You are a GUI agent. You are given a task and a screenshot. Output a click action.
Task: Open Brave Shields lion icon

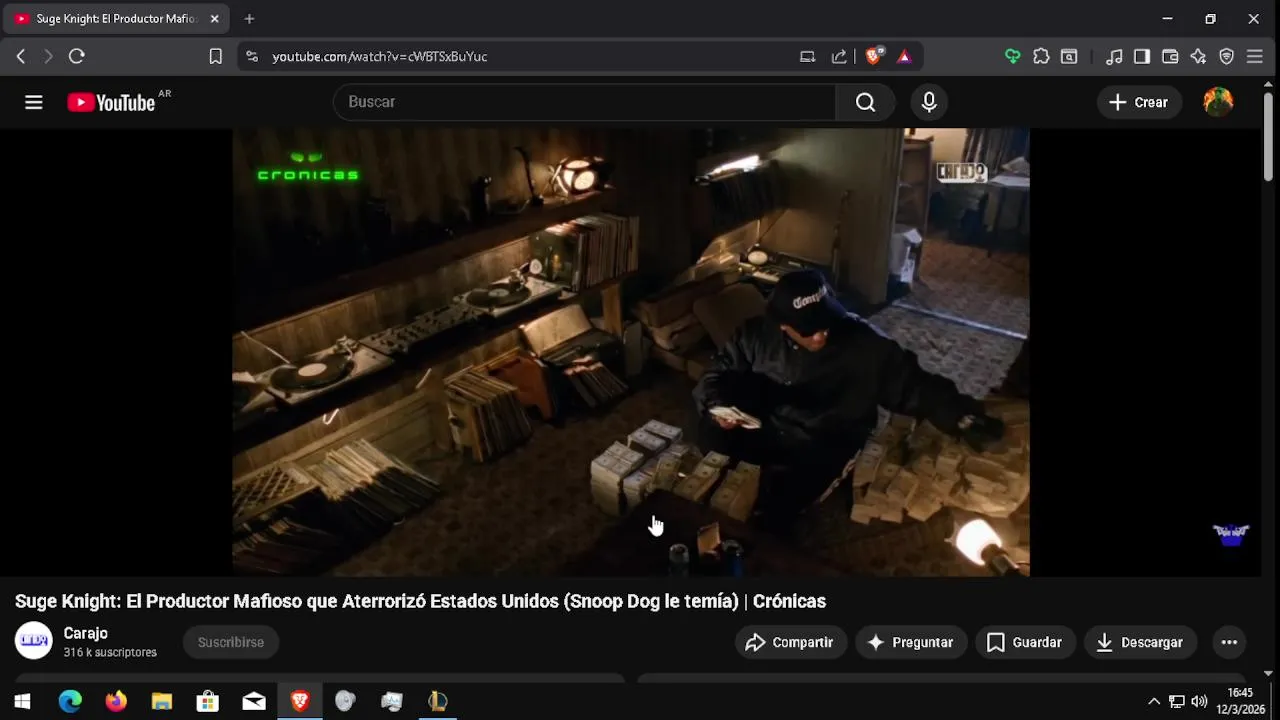click(874, 56)
